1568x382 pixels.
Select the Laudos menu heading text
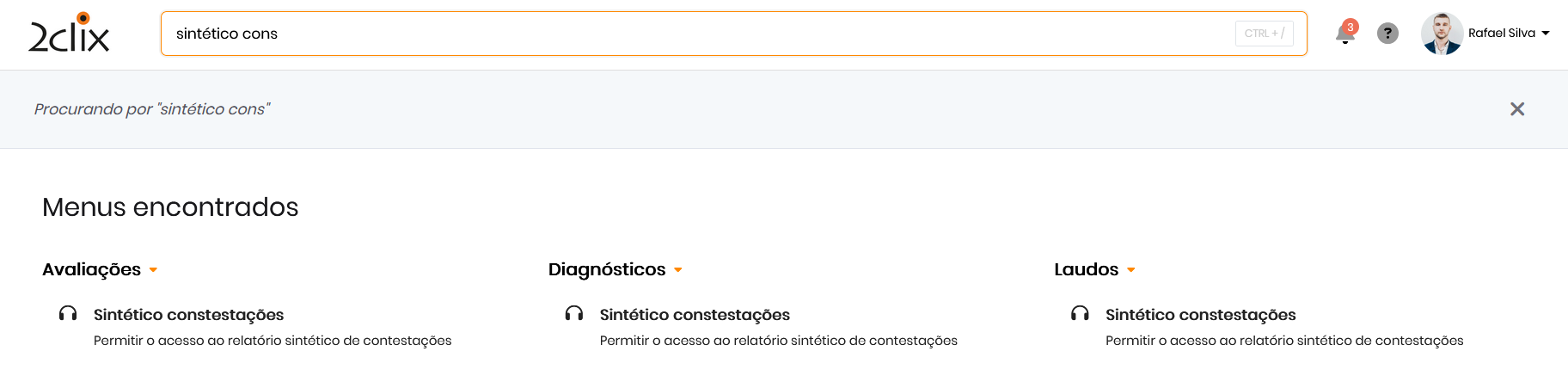tap(1086, 269)
